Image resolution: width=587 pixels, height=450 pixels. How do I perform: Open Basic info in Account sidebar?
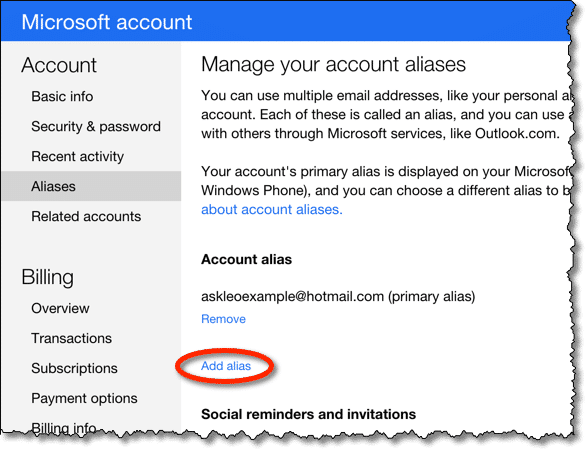(62, 96)
